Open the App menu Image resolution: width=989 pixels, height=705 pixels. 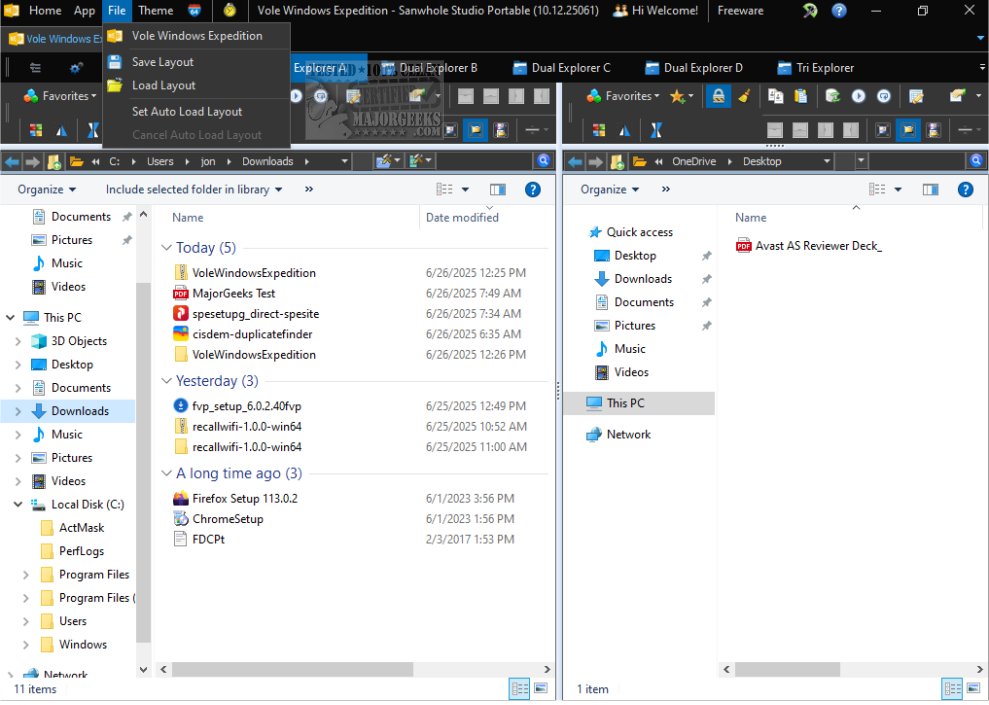coord(85,11)
